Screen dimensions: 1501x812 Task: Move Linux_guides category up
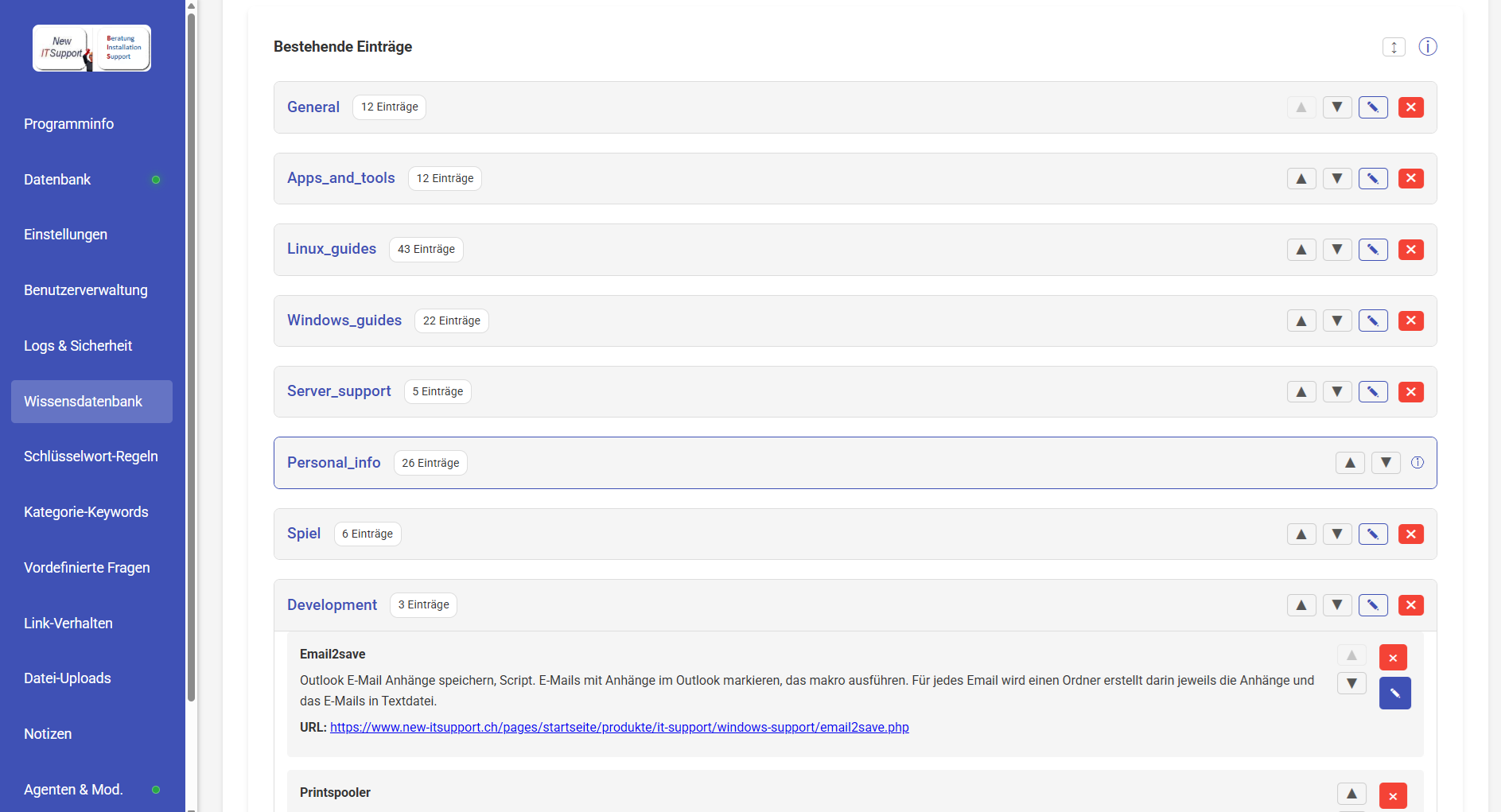click(x=1301, y=250)
